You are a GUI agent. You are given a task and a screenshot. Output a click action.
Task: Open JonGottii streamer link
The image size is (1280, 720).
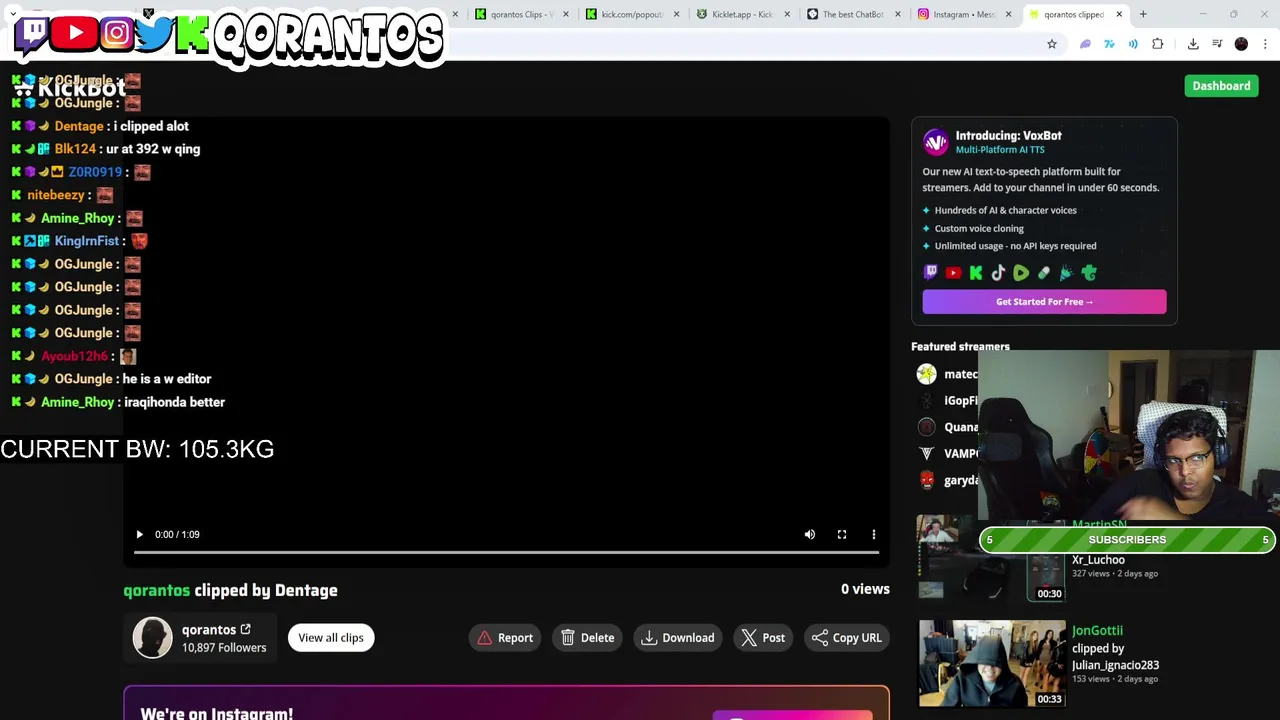coord(1097,631)
